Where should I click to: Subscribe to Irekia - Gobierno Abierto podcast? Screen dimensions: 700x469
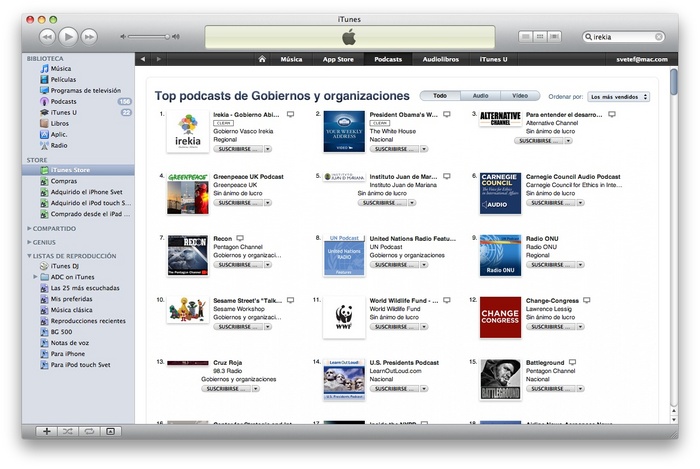238,149
